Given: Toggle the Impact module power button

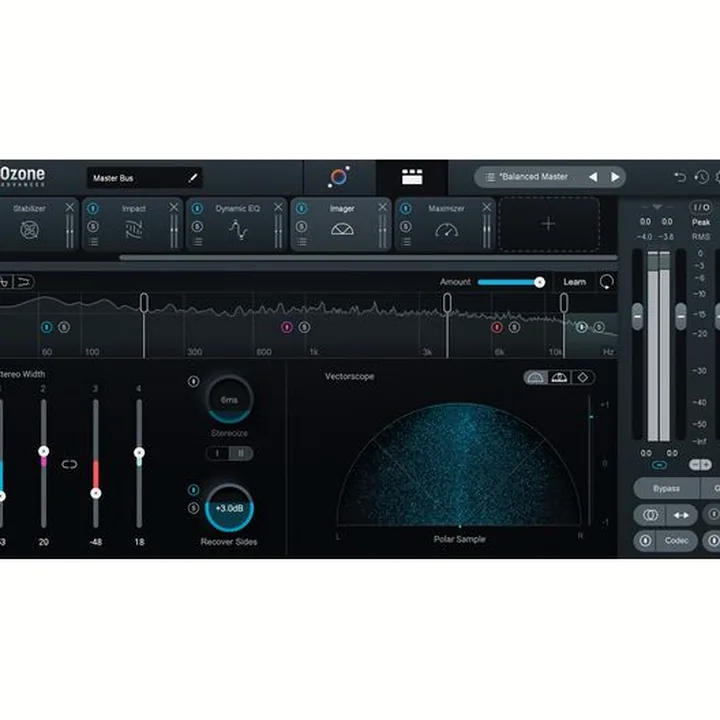Looking at the screenshot, I should click(93, 208).
